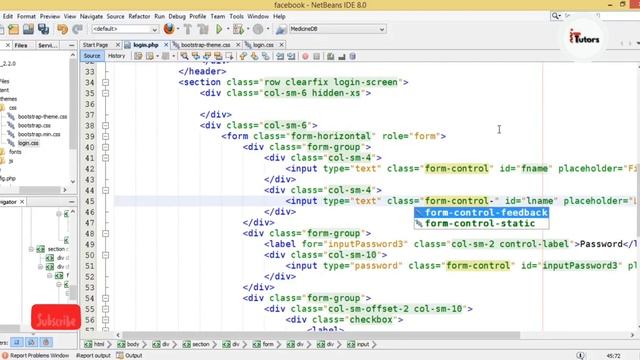Click the Debug Project toolbar icon
The width and height of the screenshot is (640, 360).
click(238, 29)
